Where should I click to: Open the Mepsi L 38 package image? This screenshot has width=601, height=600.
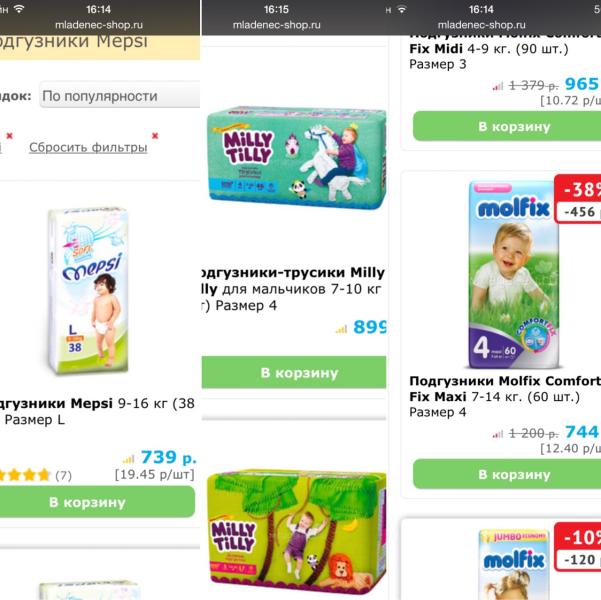pyautogui.click(x=89, y=291)
